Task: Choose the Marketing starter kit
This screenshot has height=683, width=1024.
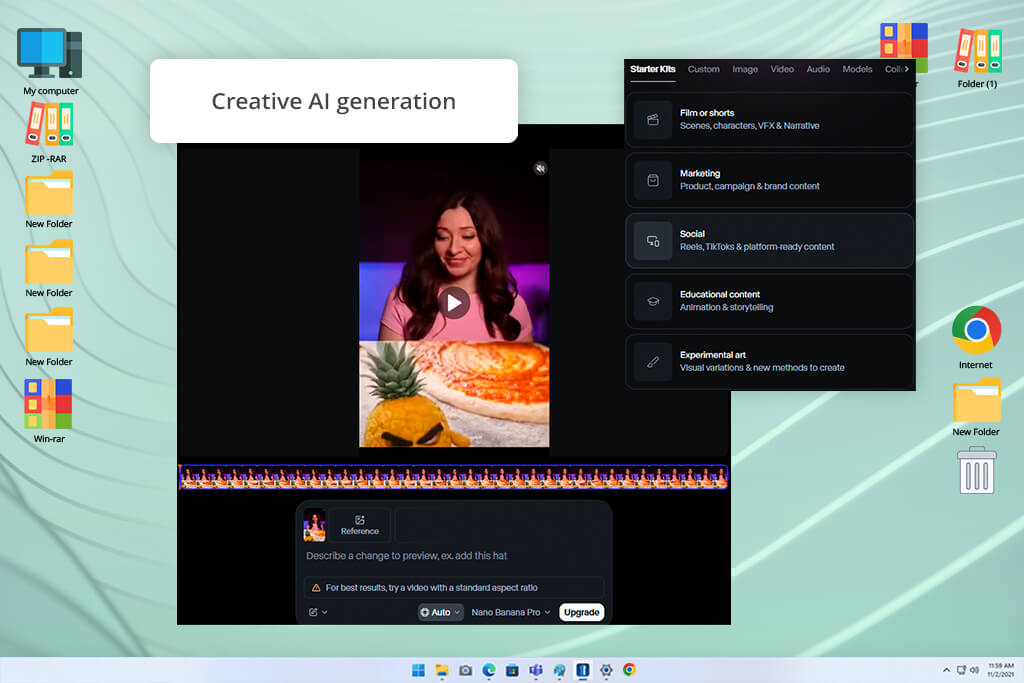Action: click(769, 180)
